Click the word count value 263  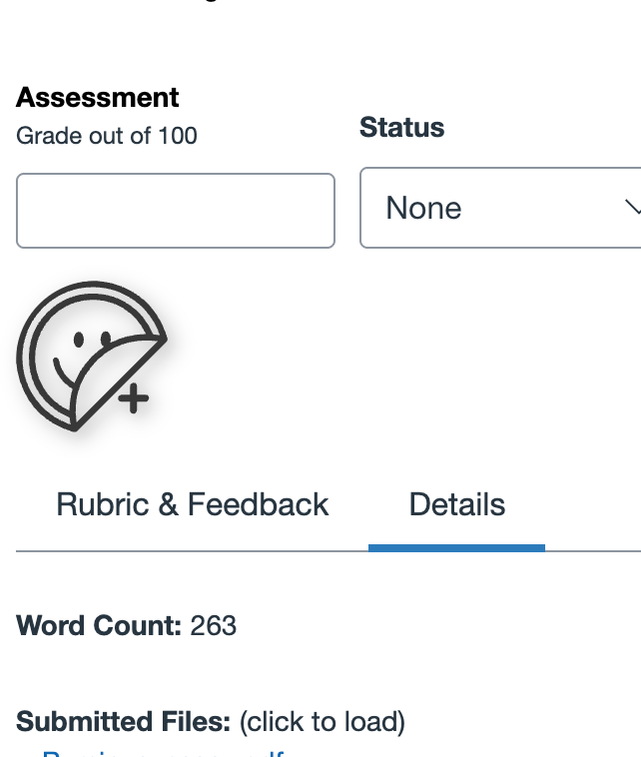point(213,626)
